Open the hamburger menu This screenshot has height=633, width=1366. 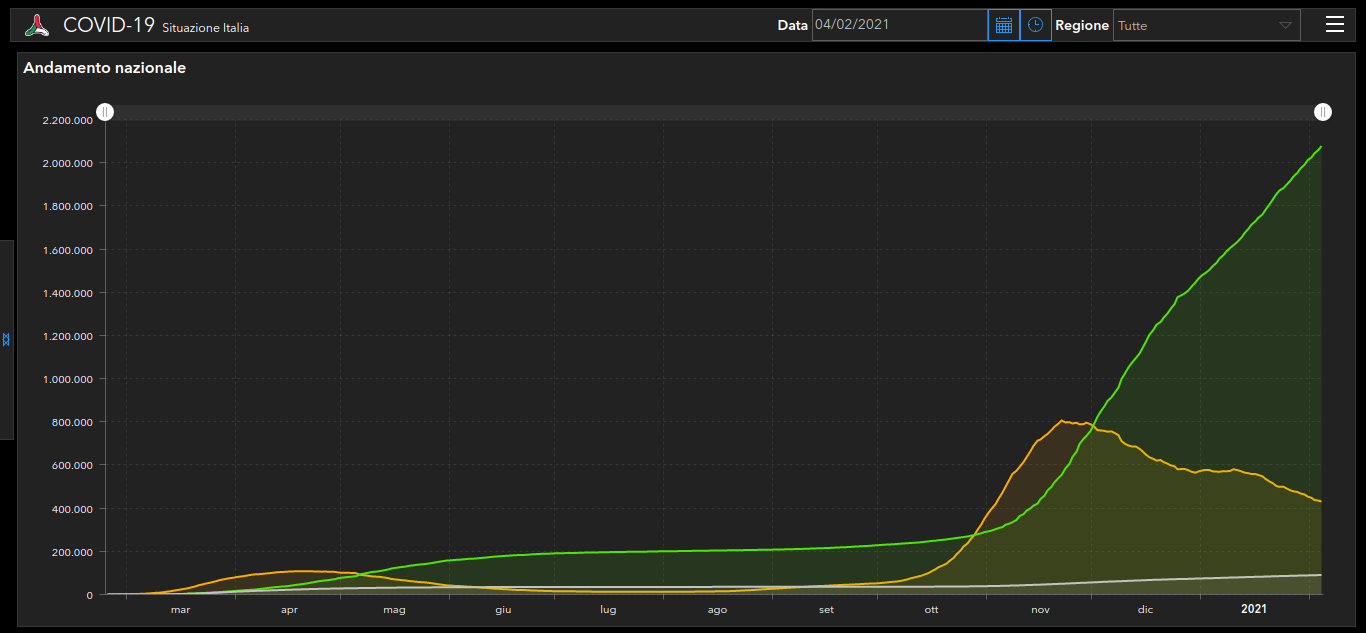[x=1334, y=25]
